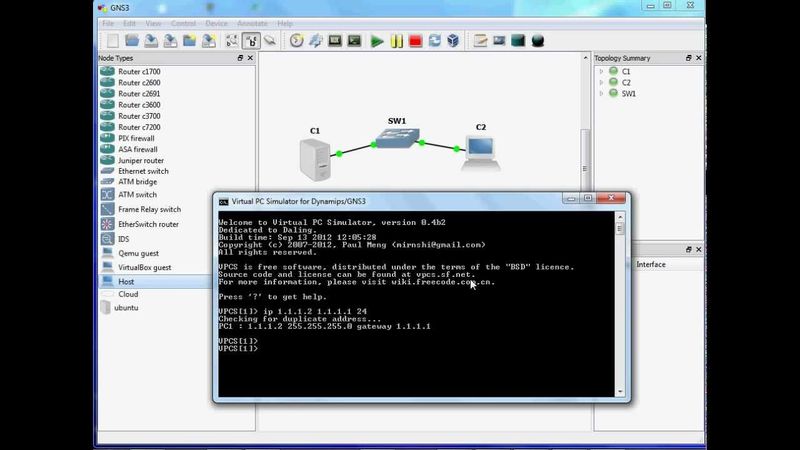Expand C2 in Topology Summary
The width and height of the screenshot is (800, 450).
point(602,83)
